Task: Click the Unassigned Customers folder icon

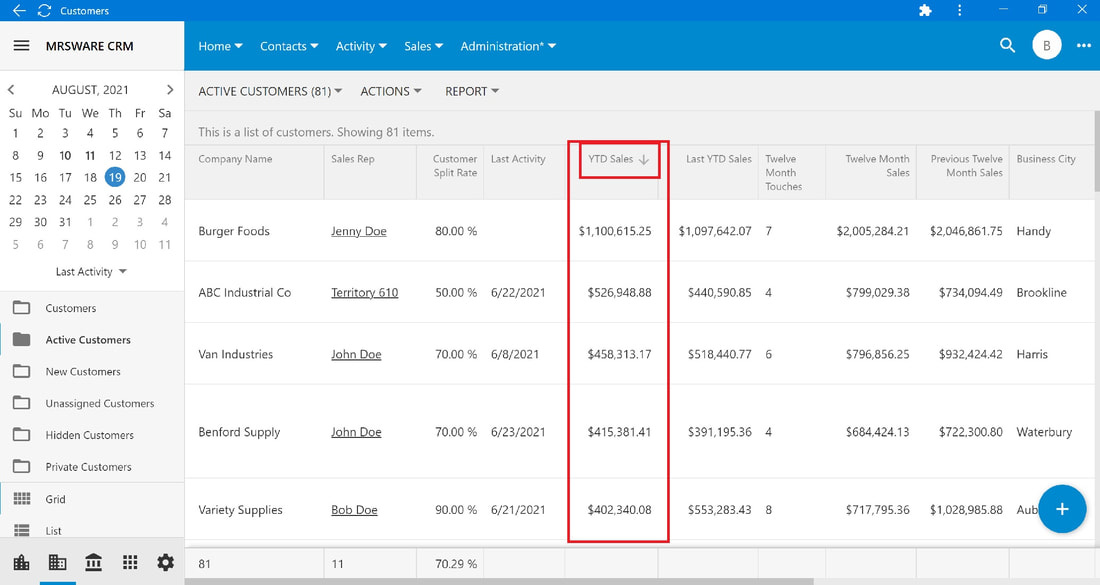Action: (x=22, y=403)
